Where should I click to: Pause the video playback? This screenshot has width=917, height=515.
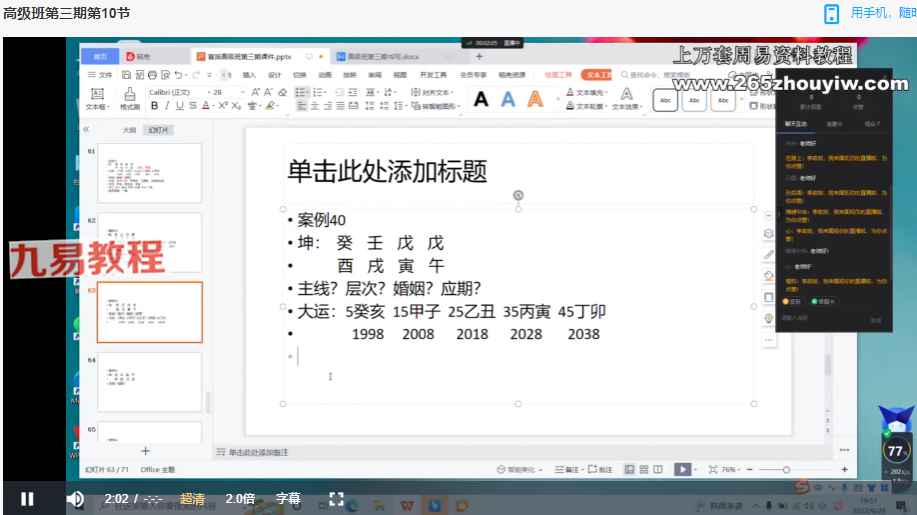click(27, 498)
